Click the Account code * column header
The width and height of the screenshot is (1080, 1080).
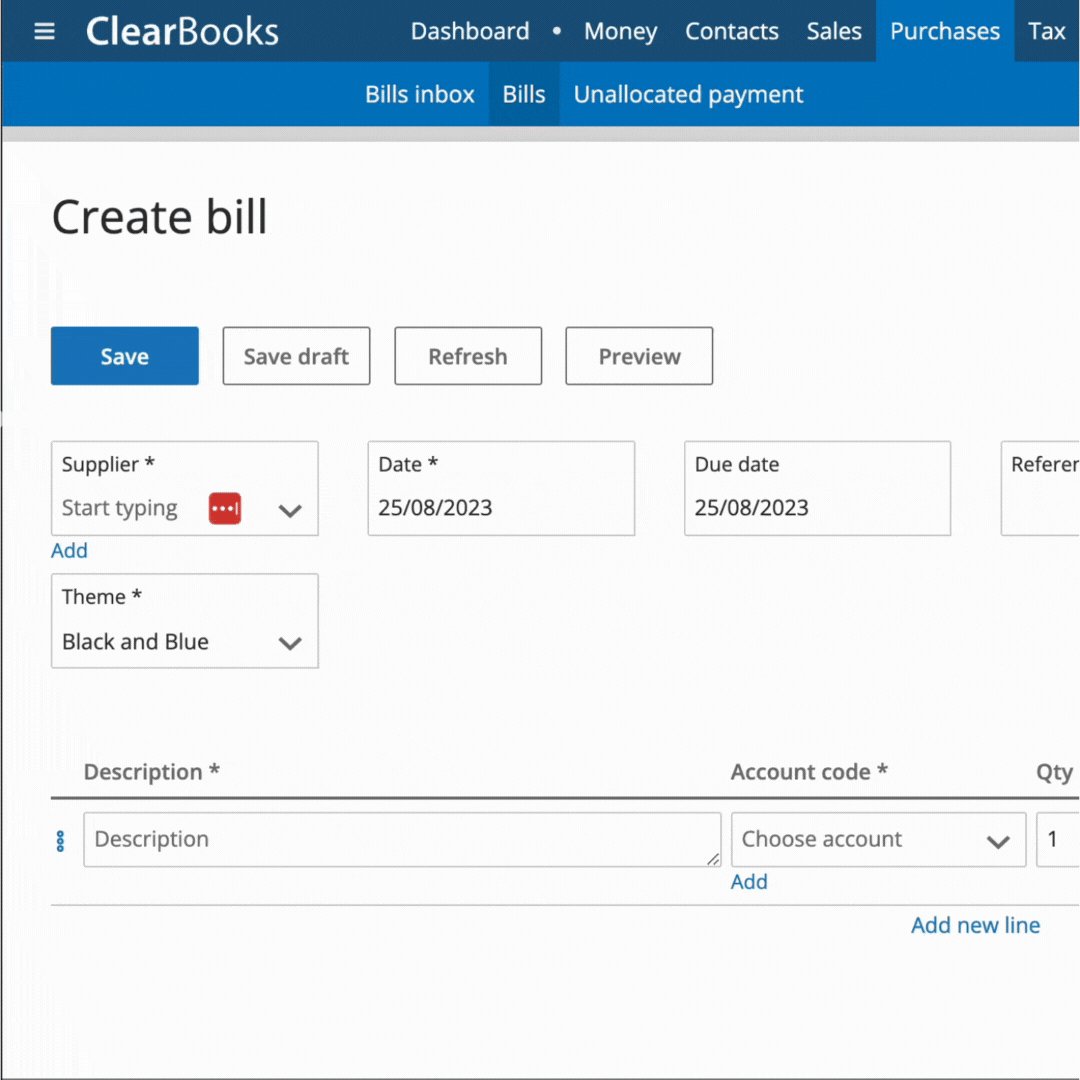(809, 772)
